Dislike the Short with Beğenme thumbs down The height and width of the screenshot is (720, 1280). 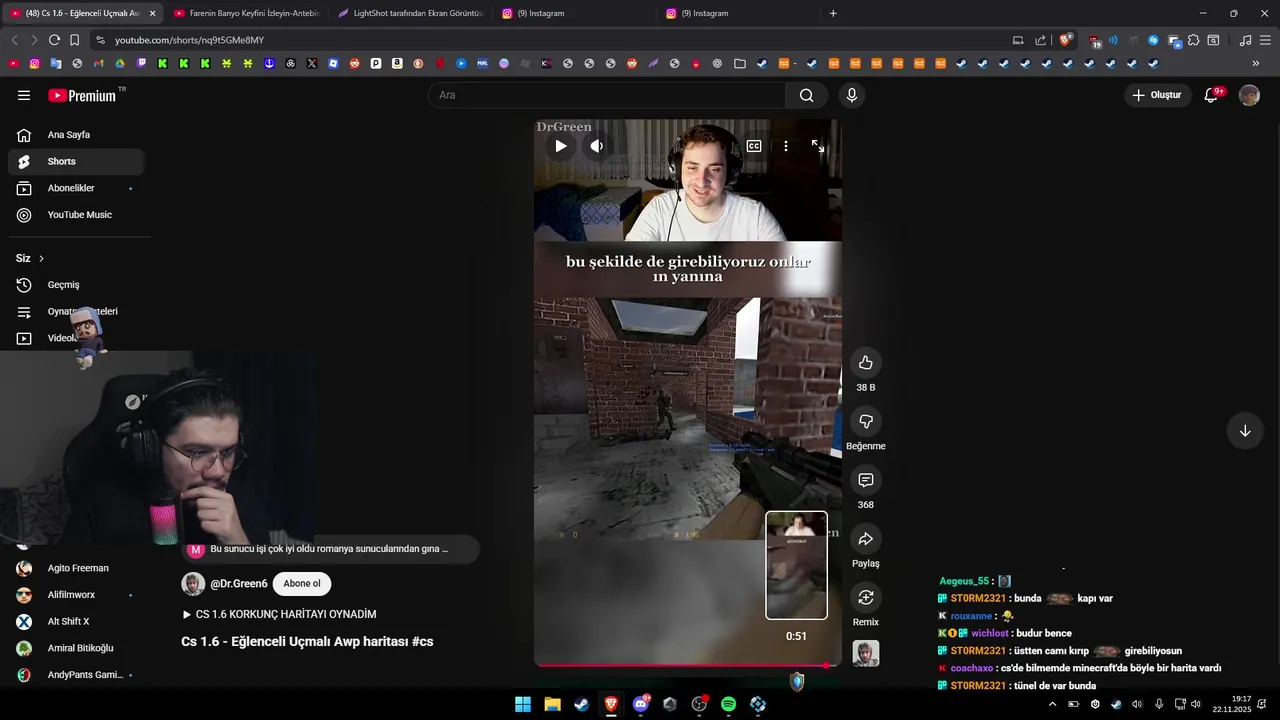pos(866,422)
